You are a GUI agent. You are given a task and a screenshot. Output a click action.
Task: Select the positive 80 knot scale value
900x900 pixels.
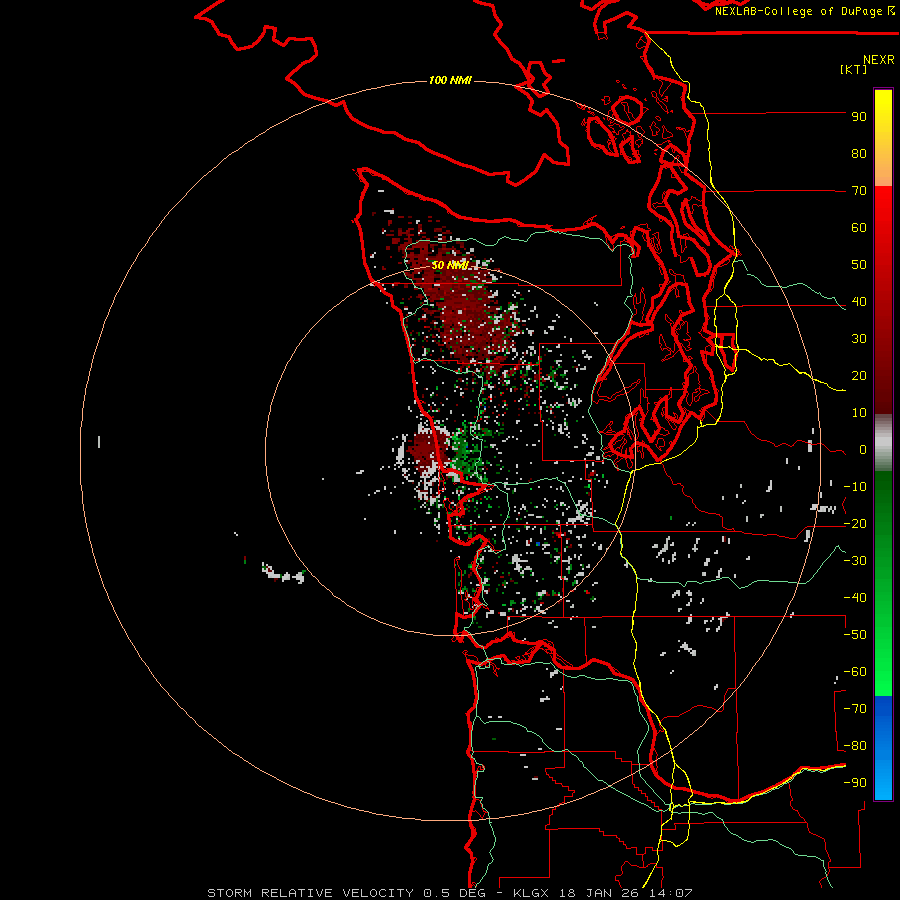point(859,154)
